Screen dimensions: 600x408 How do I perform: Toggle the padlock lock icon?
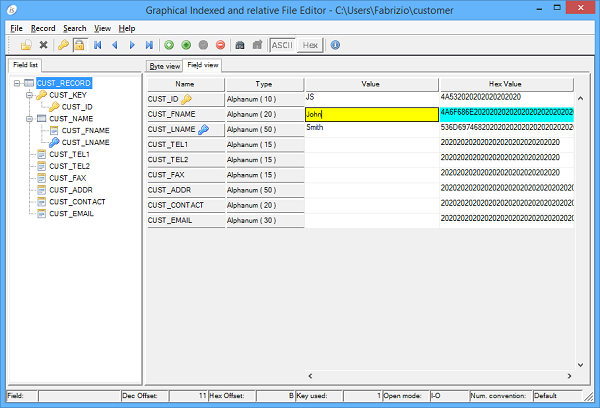(78, 45)
